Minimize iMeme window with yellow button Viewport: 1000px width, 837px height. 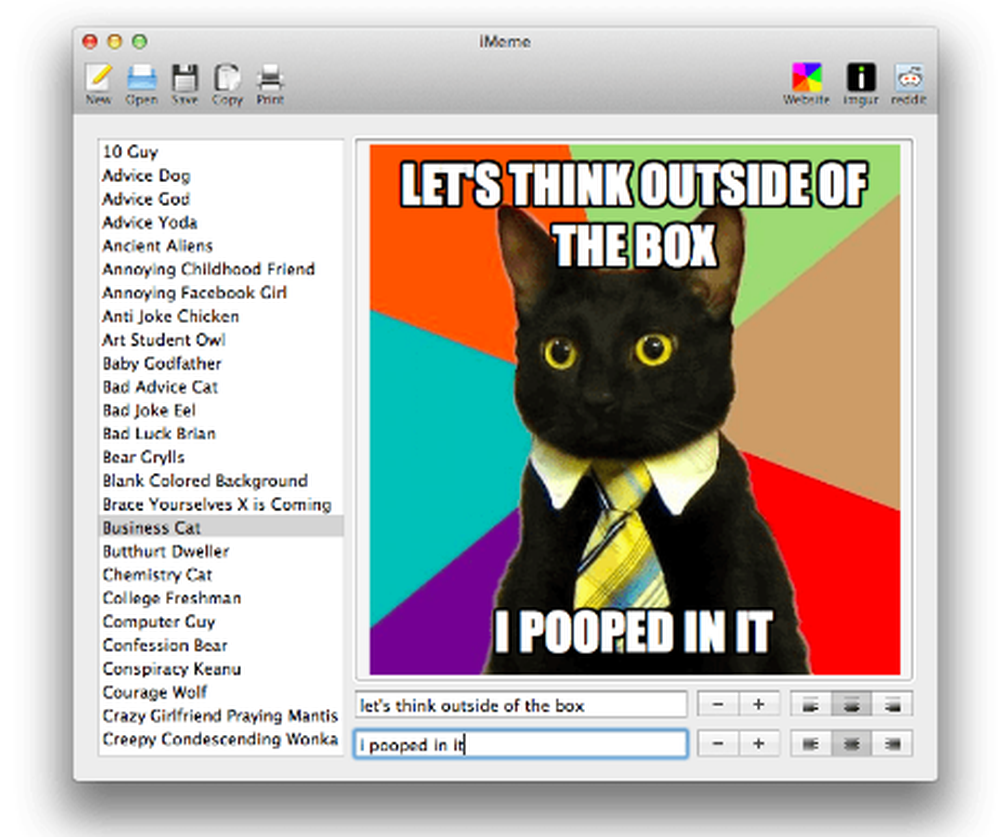tap(115, 41)
